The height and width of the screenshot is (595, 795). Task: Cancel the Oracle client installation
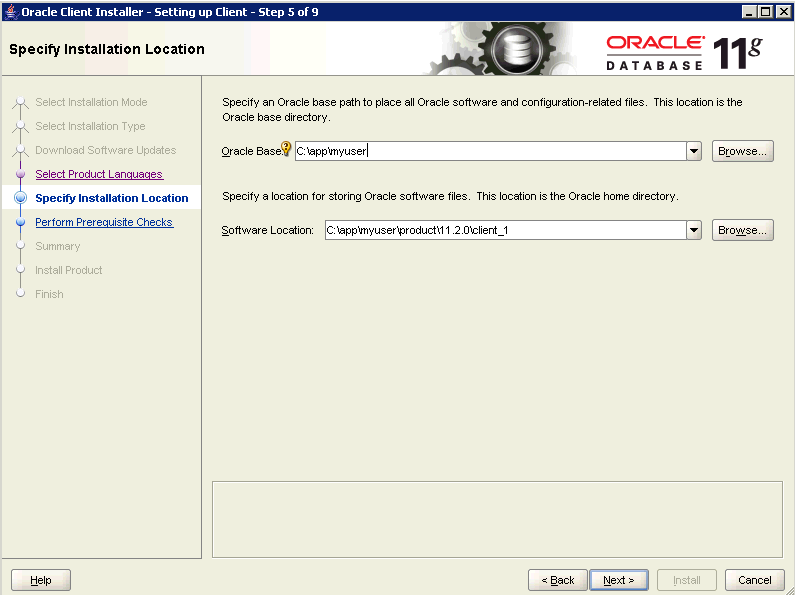pos(755,580)
